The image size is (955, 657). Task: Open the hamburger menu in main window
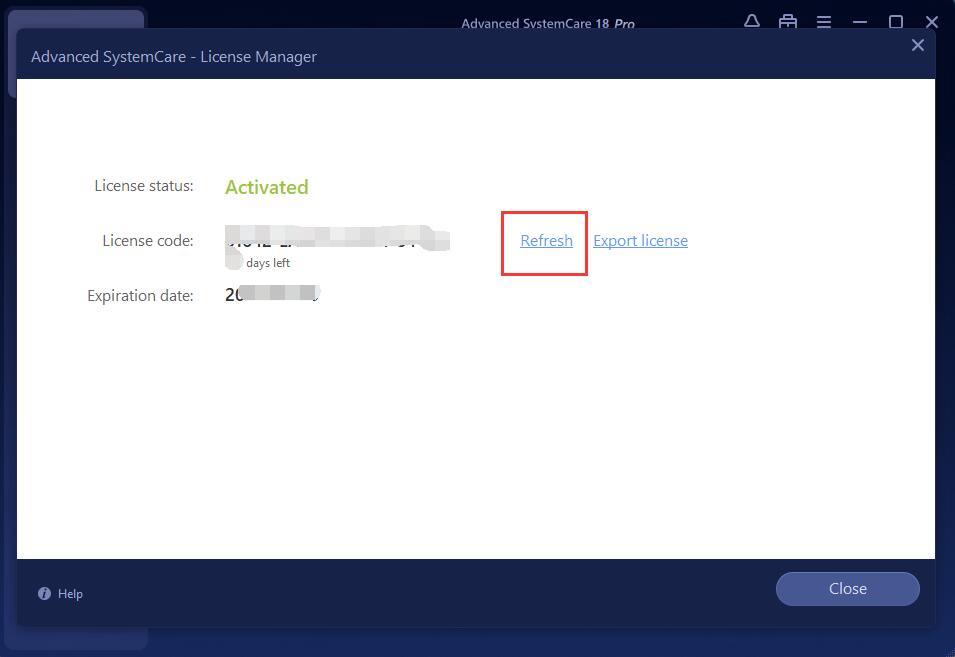pyautogui.click(x=823, y=22)
